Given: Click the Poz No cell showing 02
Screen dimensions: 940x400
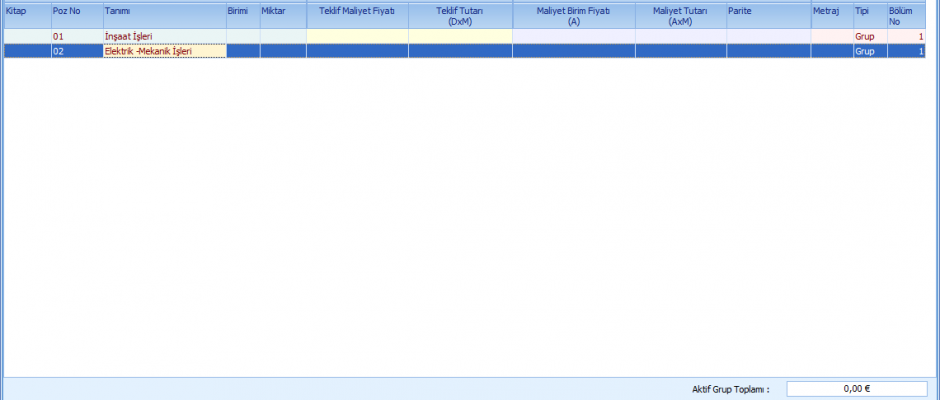Looking at the screenshot, I should click(76, 51).
